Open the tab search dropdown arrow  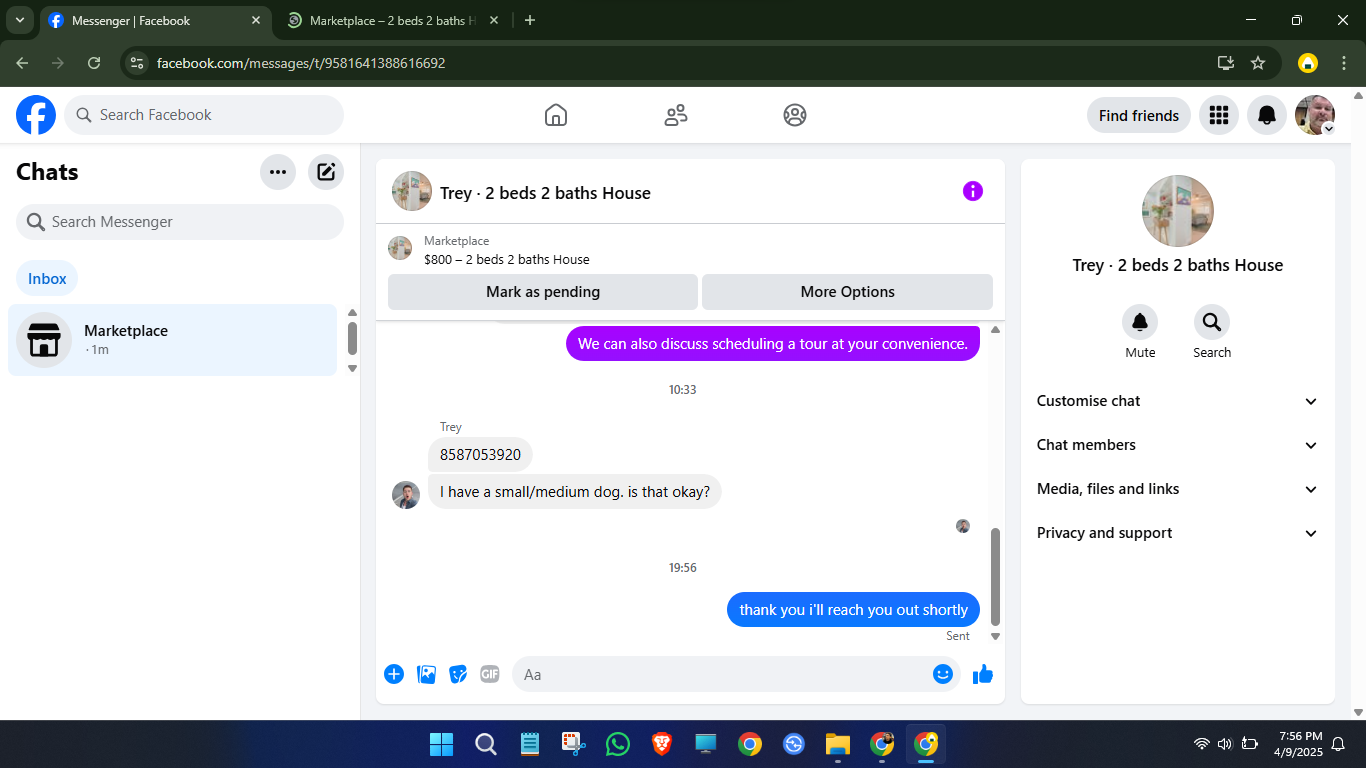pyautogui.click(x=20, y=20)
